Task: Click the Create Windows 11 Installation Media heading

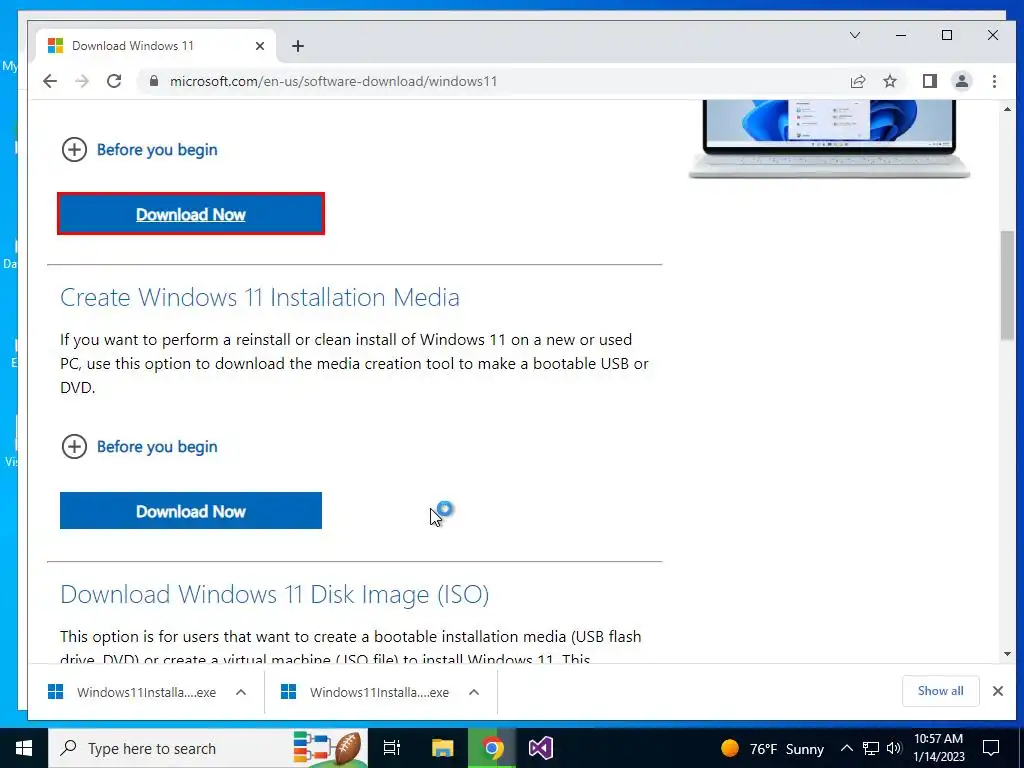Action: tap(260, 298)
